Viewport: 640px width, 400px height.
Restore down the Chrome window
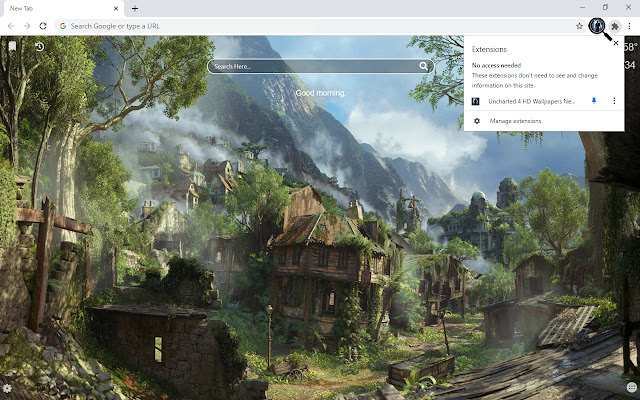605,7
